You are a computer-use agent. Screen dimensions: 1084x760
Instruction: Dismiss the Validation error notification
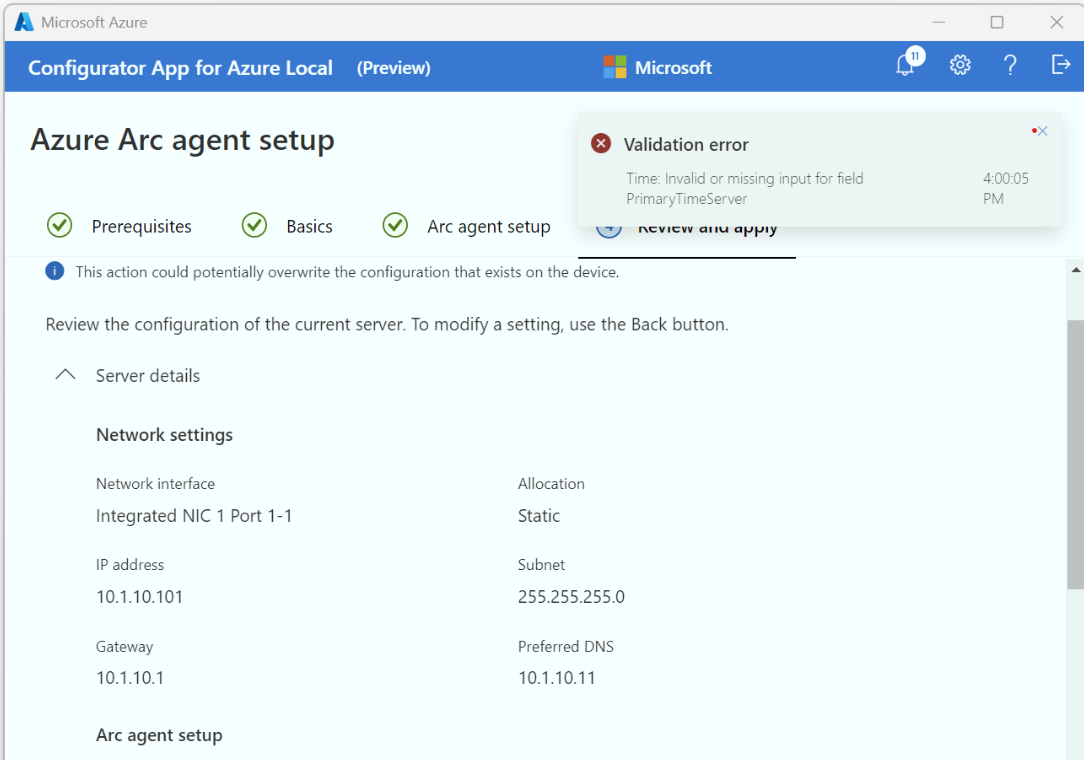click(1043, 131)
